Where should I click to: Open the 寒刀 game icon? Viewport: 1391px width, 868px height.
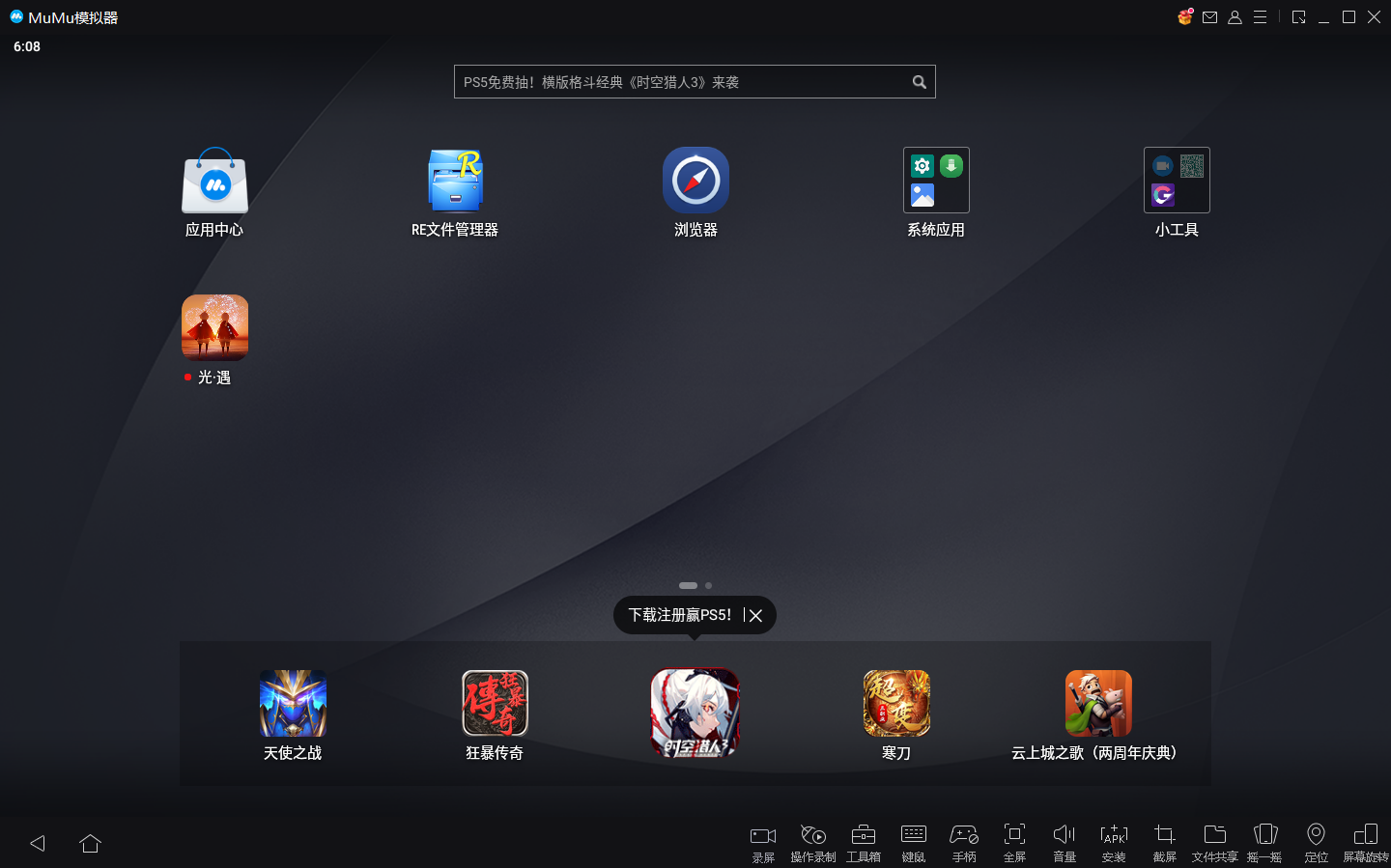tap(896, 703)
